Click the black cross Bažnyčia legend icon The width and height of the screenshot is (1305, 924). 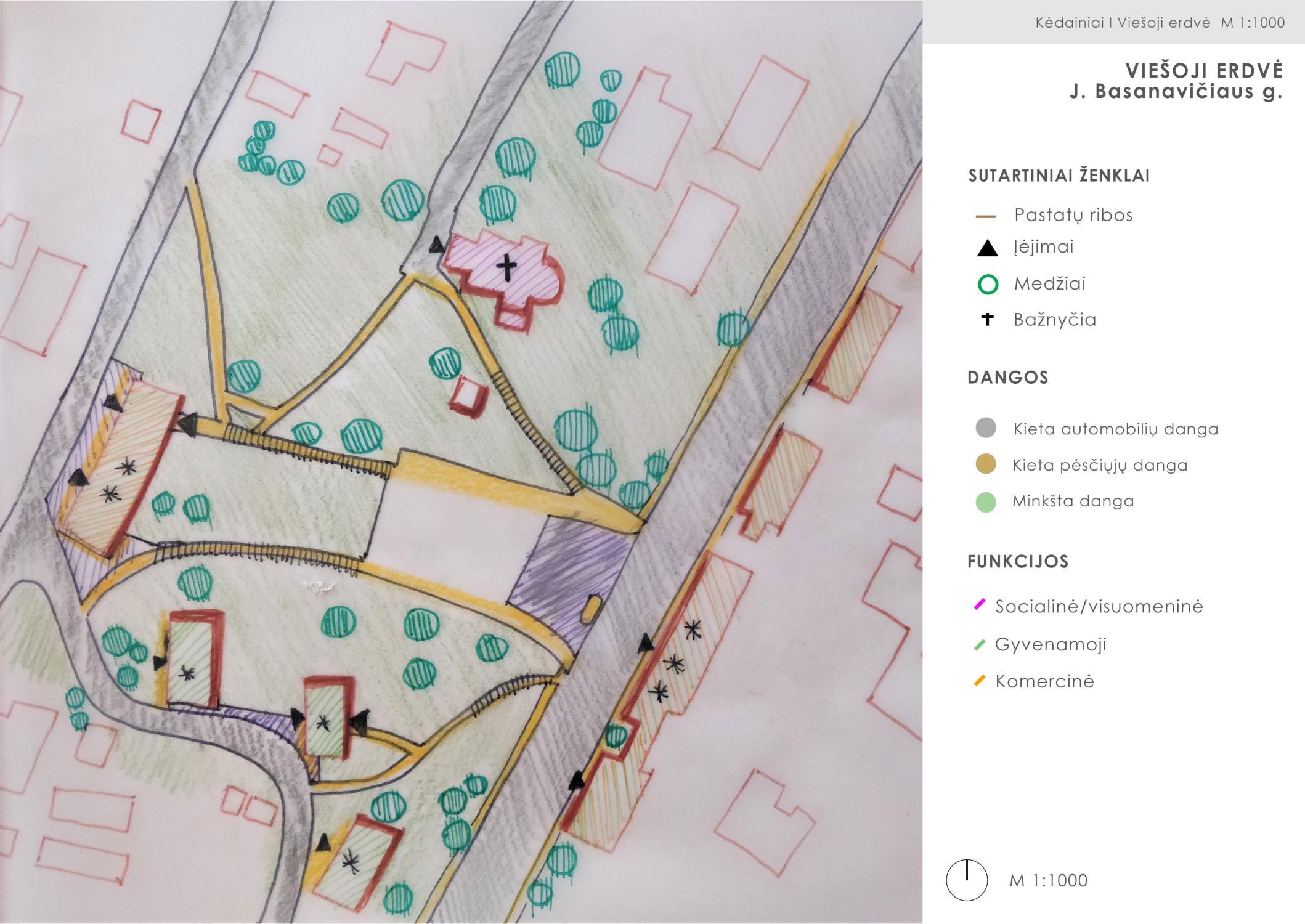[x=987, y=319]
